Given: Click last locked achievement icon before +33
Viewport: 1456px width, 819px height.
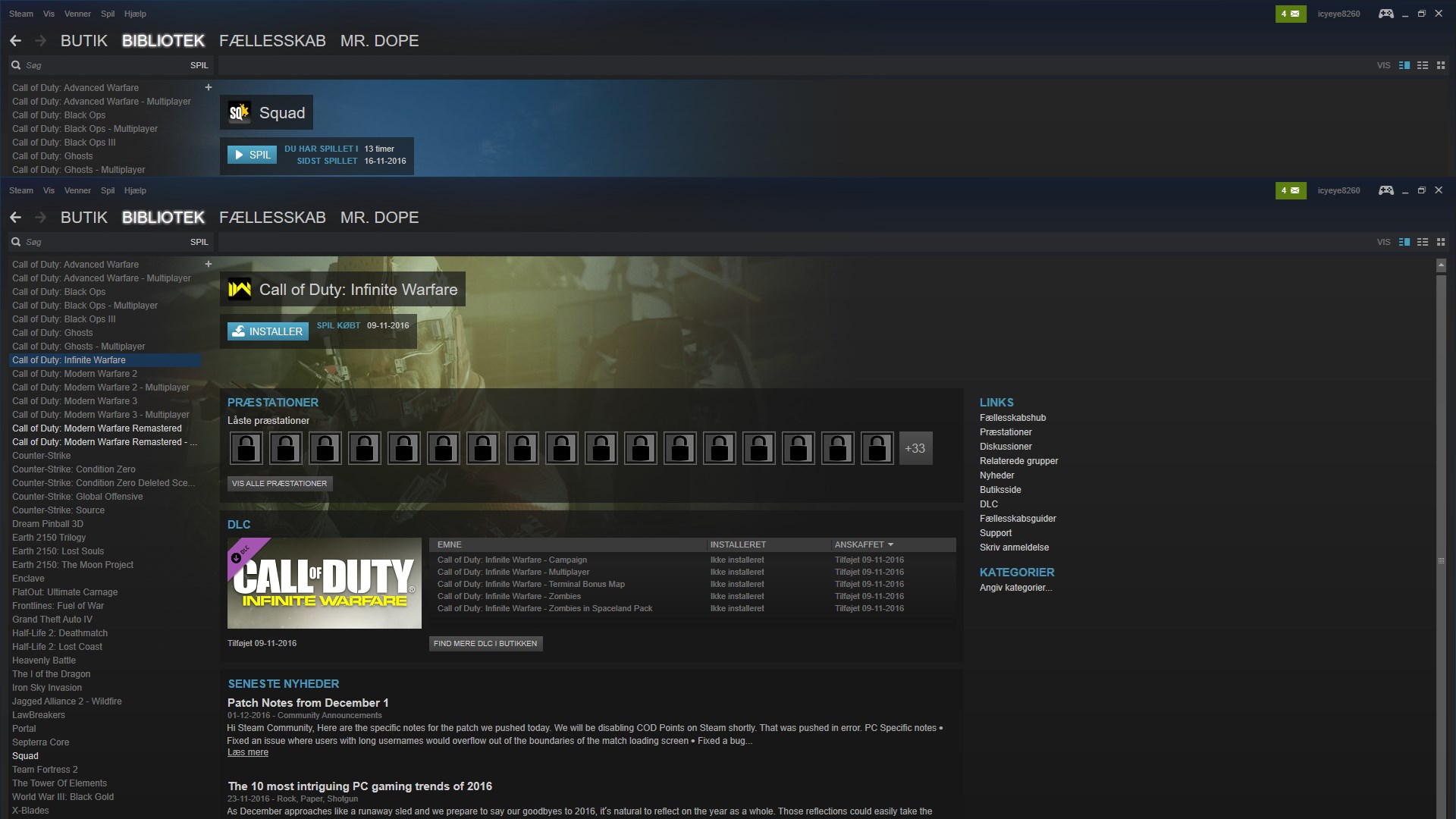Looking at the screenshot, I should tap(877, 448).
